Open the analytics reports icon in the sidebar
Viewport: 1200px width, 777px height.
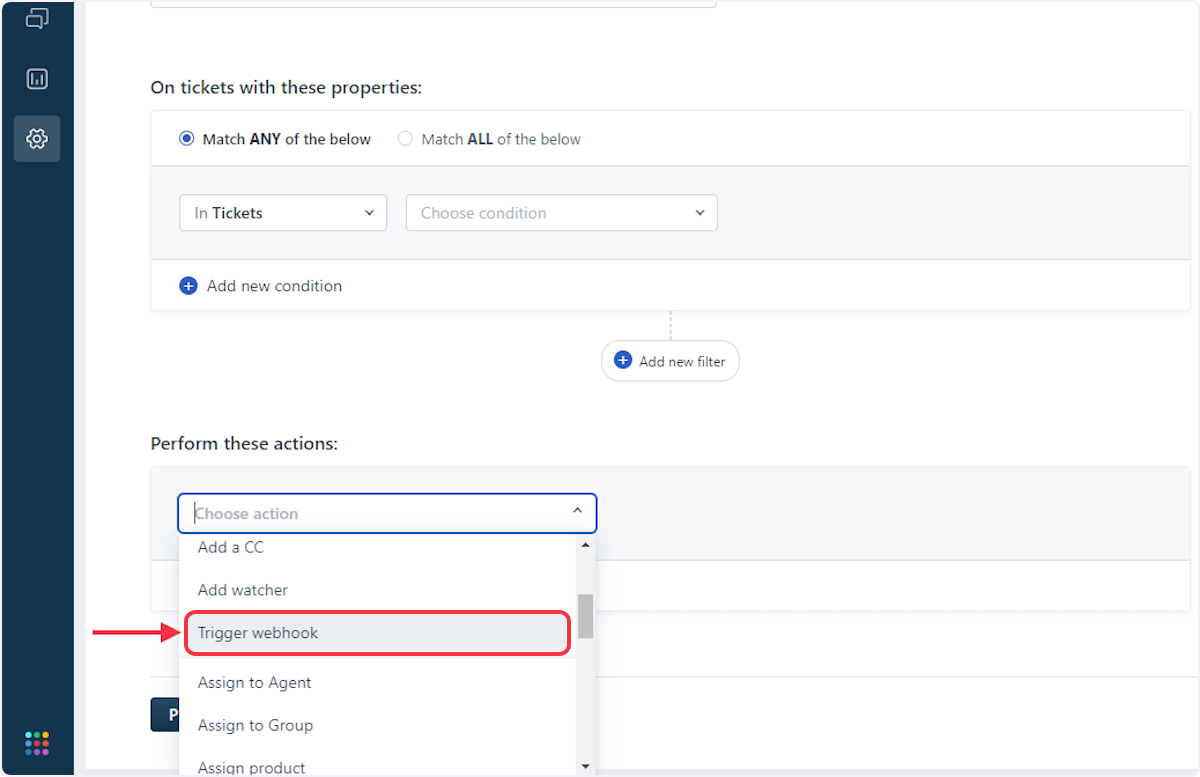tap(37, 78)
